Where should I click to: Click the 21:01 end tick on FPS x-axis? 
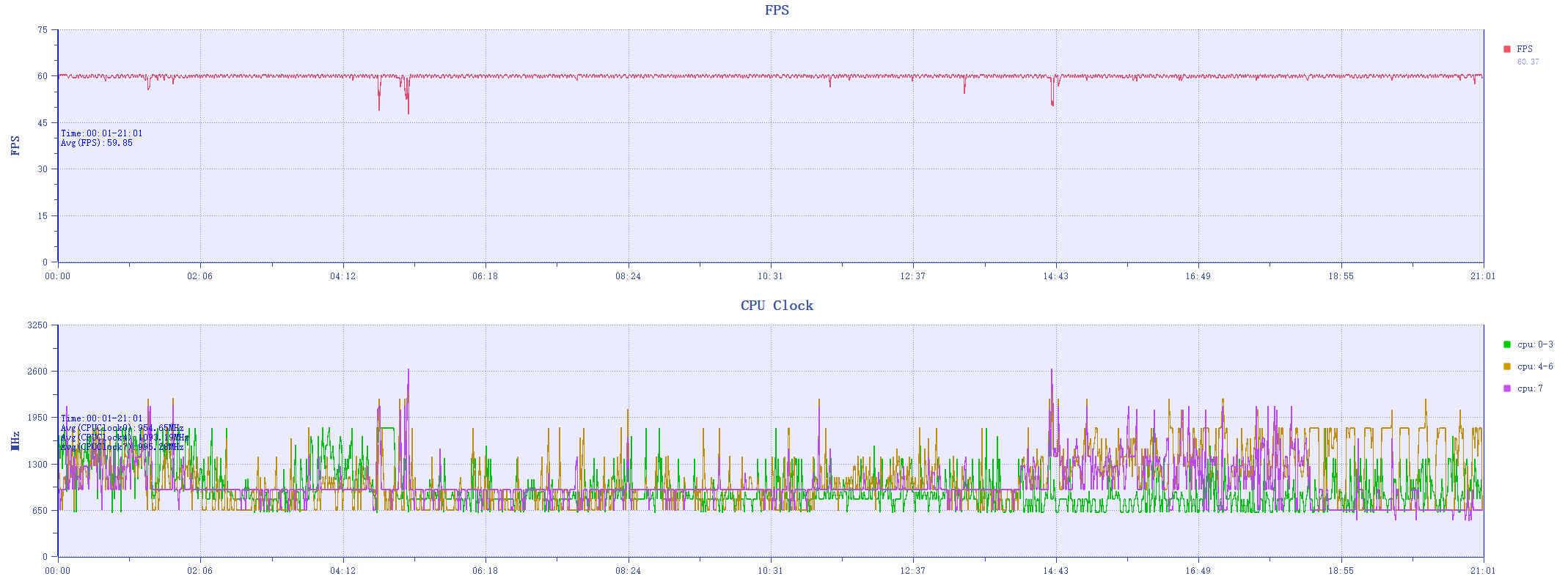point(1482,276)
